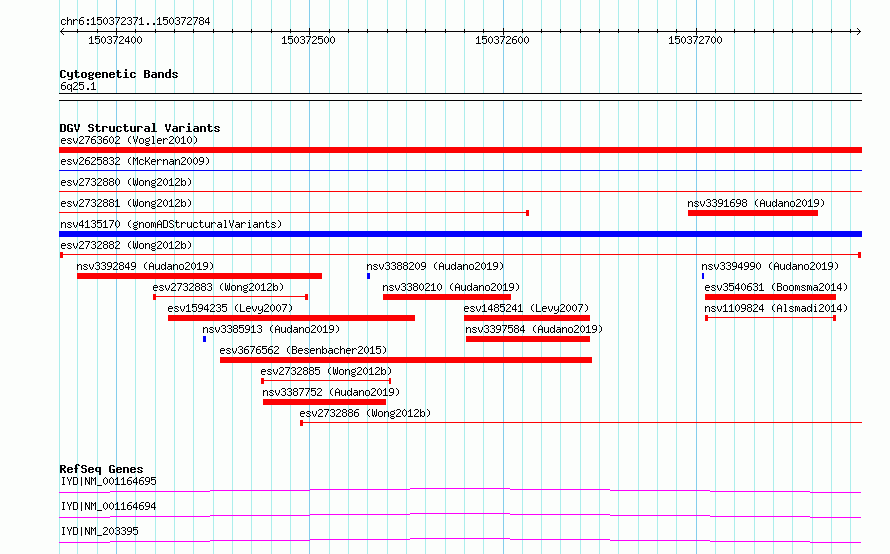
Task: Select the 150372500 ruler position
Action: (308, 40)
